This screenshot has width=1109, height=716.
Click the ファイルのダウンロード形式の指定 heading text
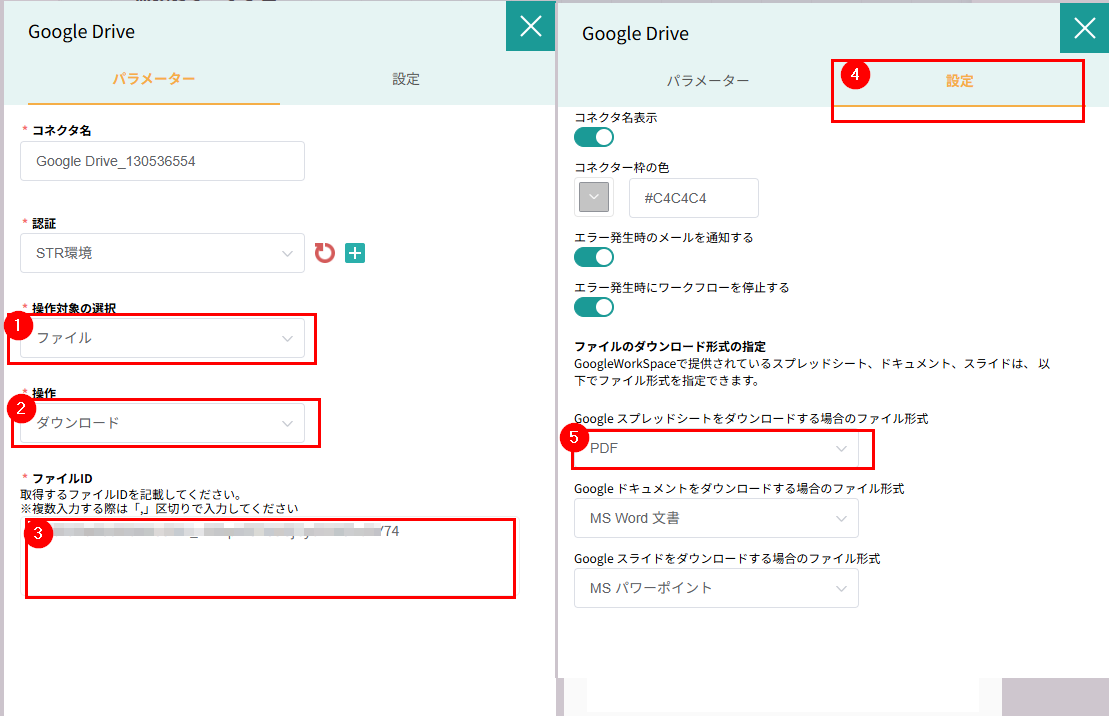point(670,347)
